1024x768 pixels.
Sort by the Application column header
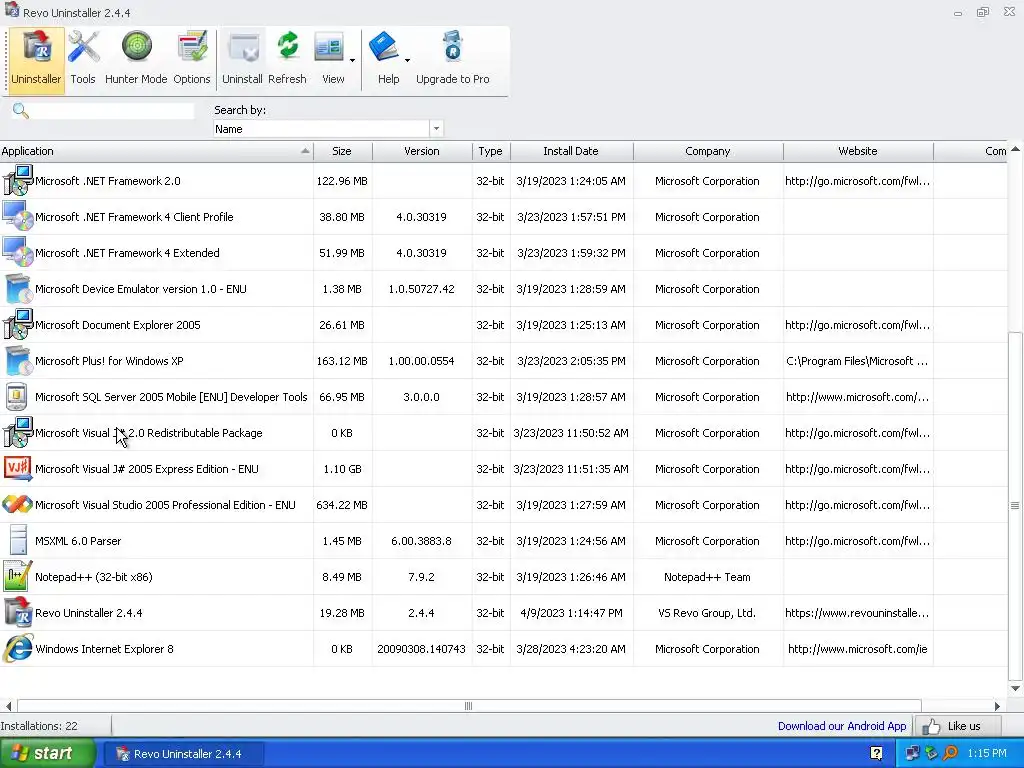(x=156, y=151)
